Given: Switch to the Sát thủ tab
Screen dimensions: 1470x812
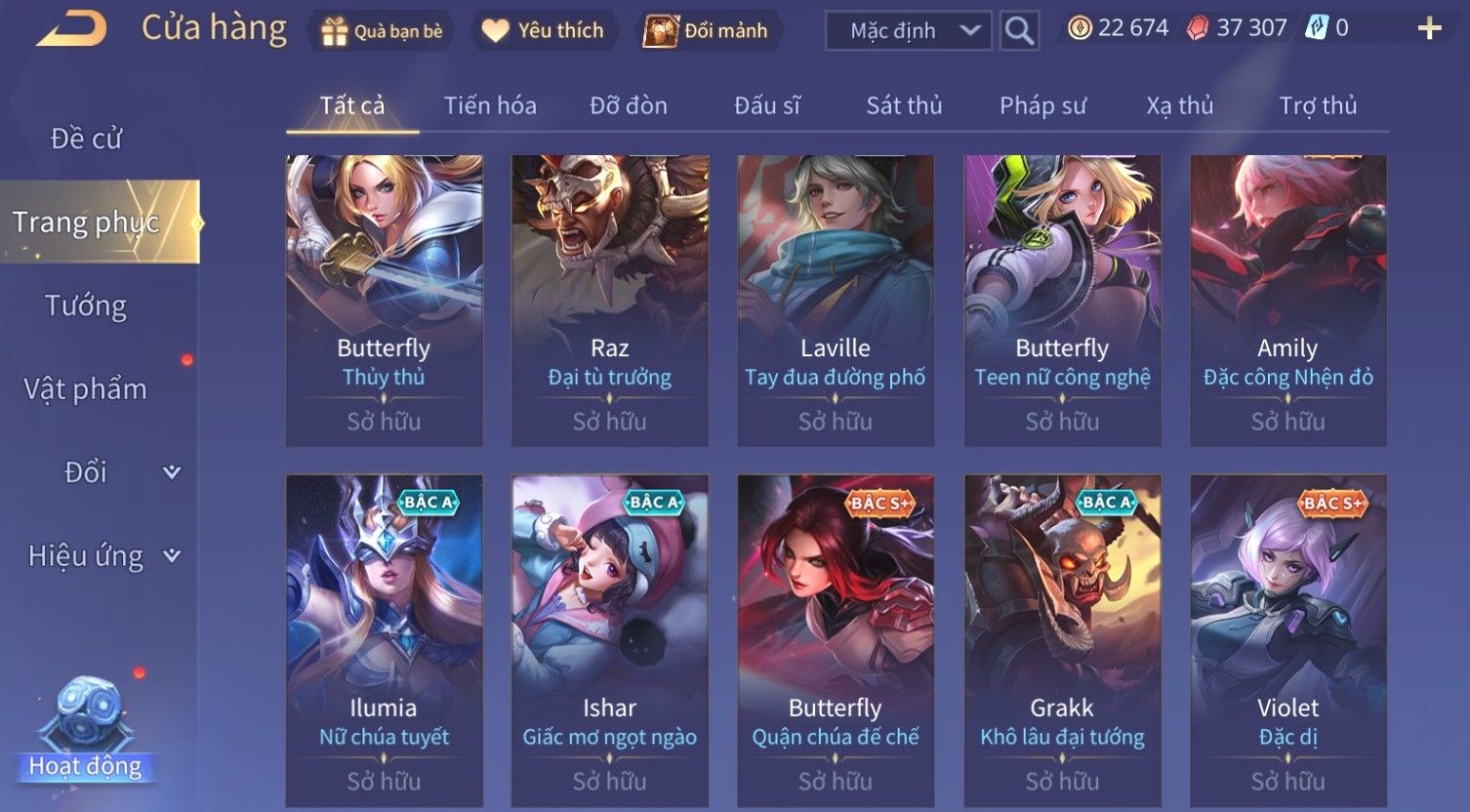Looking at the screenshot, I should pyautogui.click(x=904, y=105).
